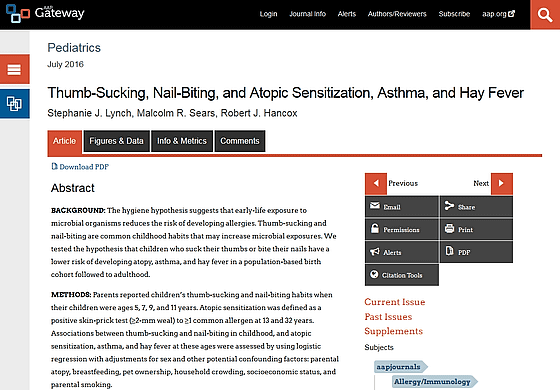Click the Allergy/Immunology subject tag
560x390 pixels.
pyautogui.click(x=435, y=382)
